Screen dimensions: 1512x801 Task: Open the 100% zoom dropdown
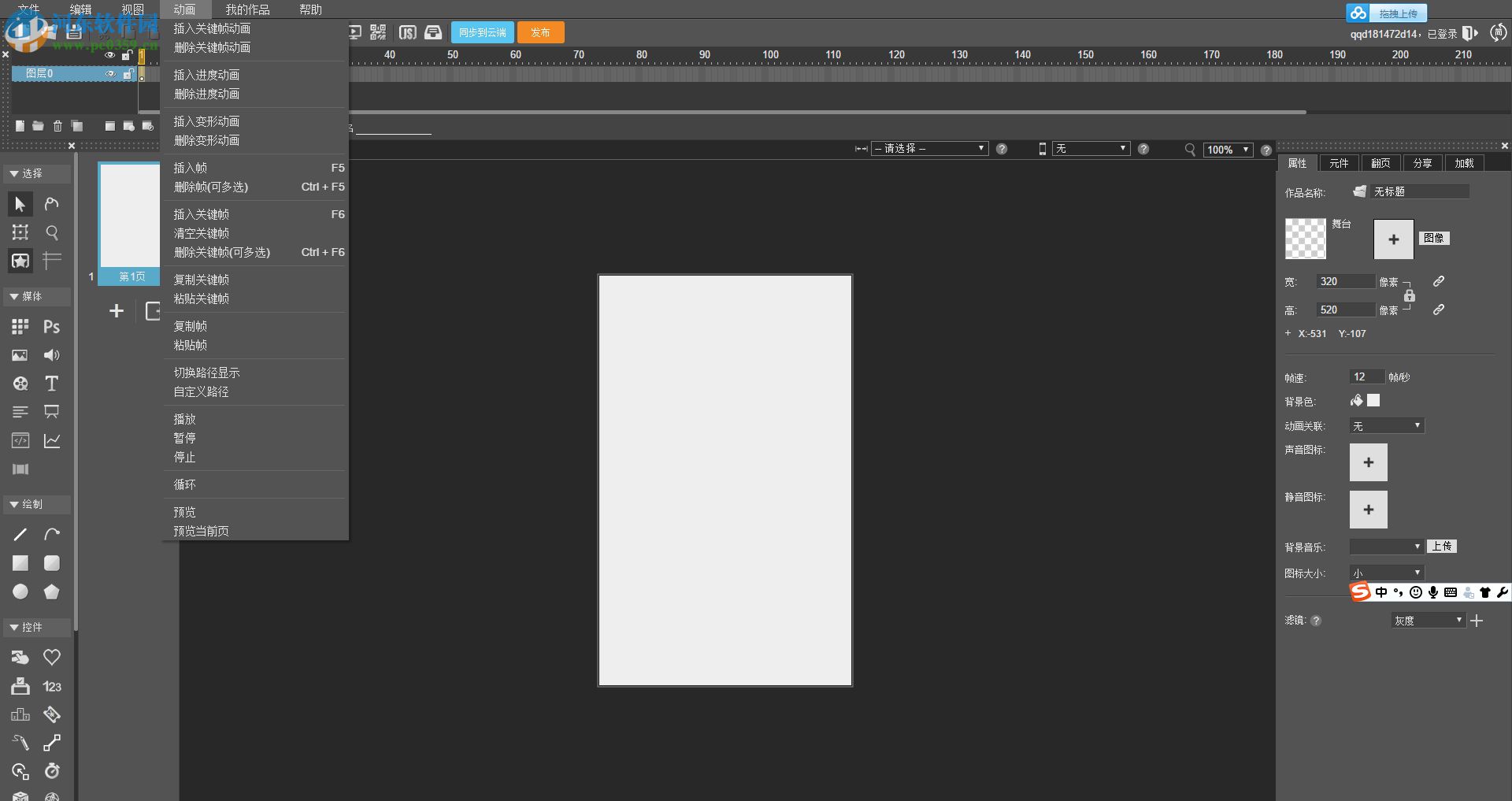click(x=1227, y=150)
